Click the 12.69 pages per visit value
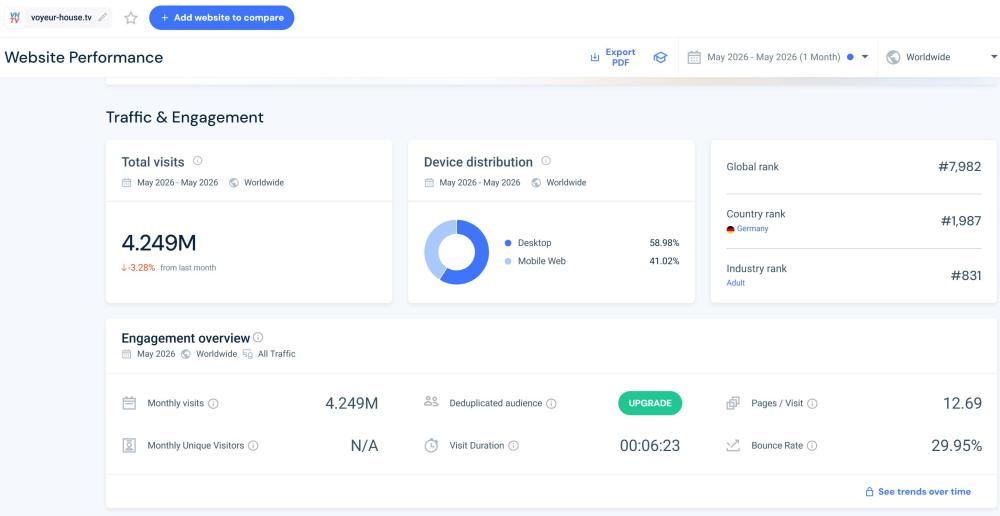Viewport: 1000px width, 516px height. coord(962,403)
